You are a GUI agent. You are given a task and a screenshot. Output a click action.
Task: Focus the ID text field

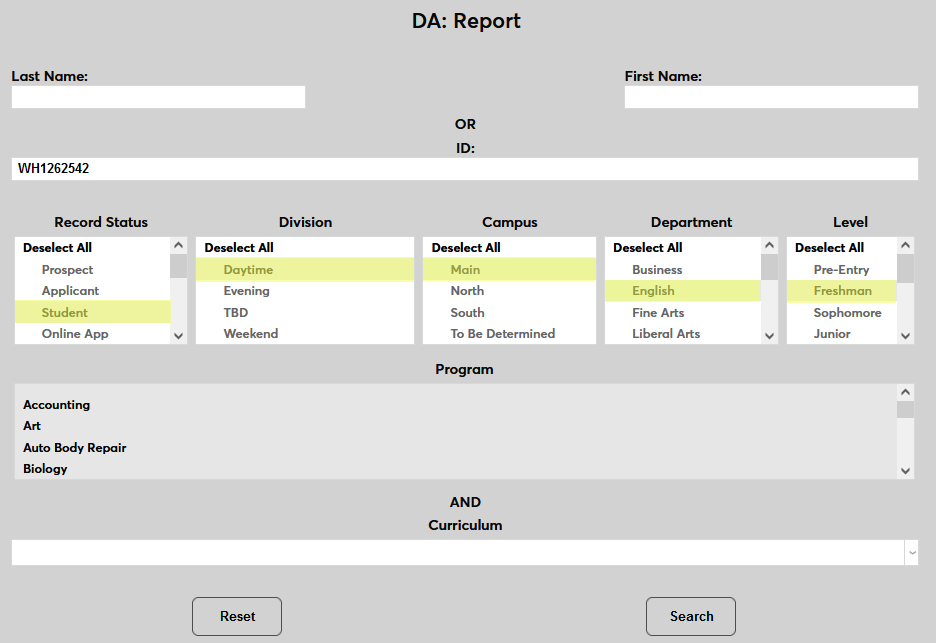[465, 169]
